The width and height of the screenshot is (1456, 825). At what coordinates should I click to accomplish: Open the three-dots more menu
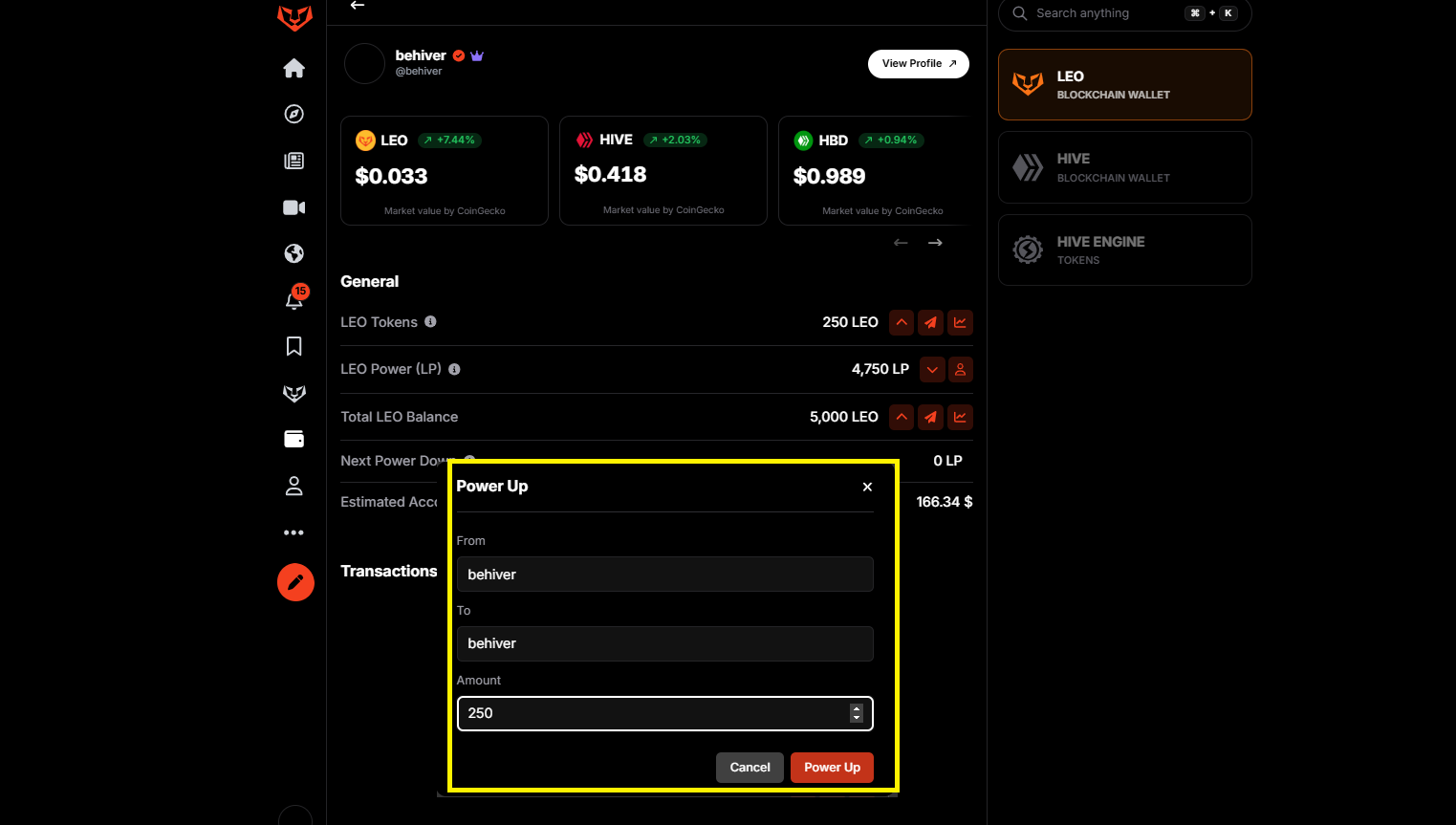coord(294,532)
